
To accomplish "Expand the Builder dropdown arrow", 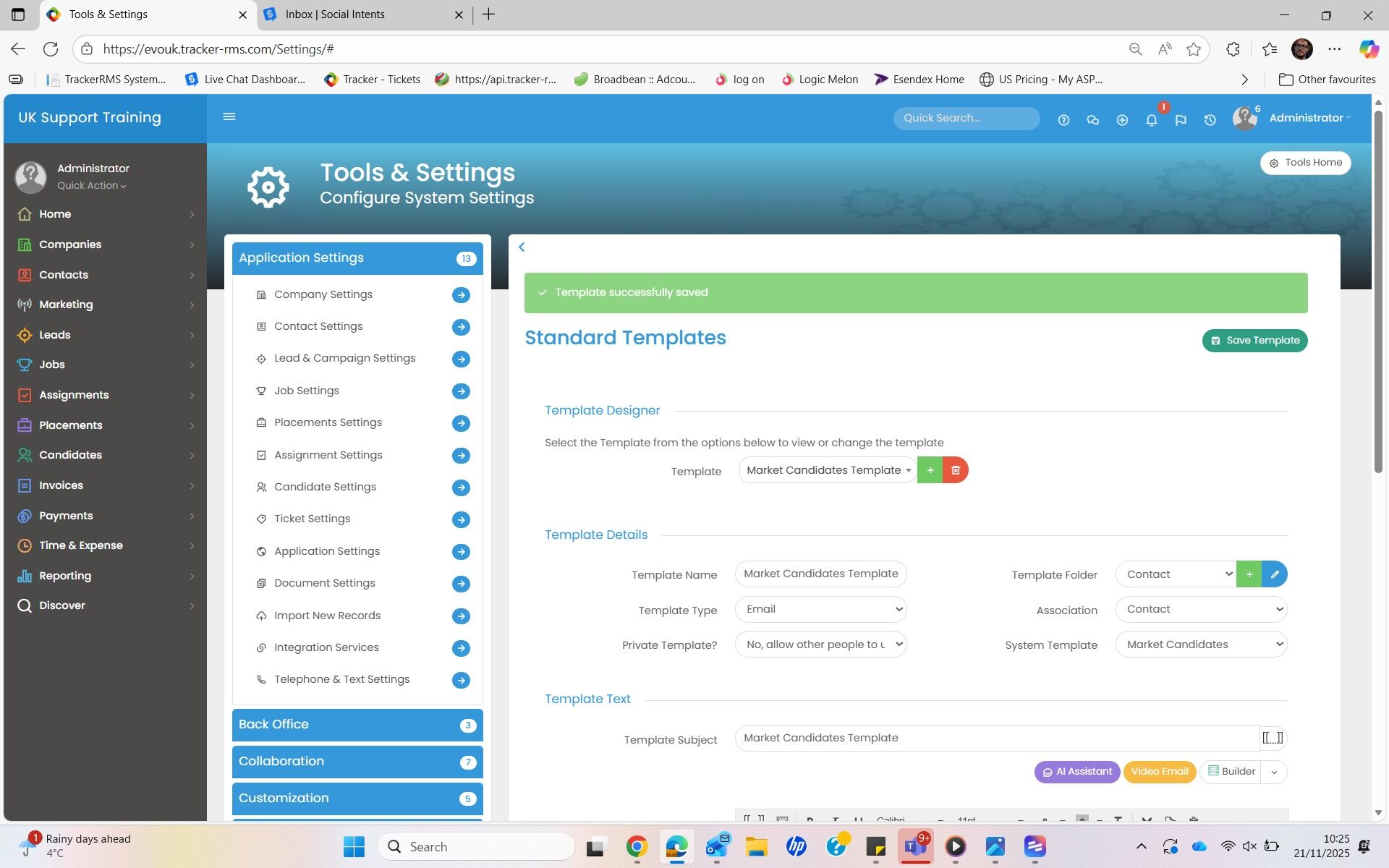I will click(1274, 772).
